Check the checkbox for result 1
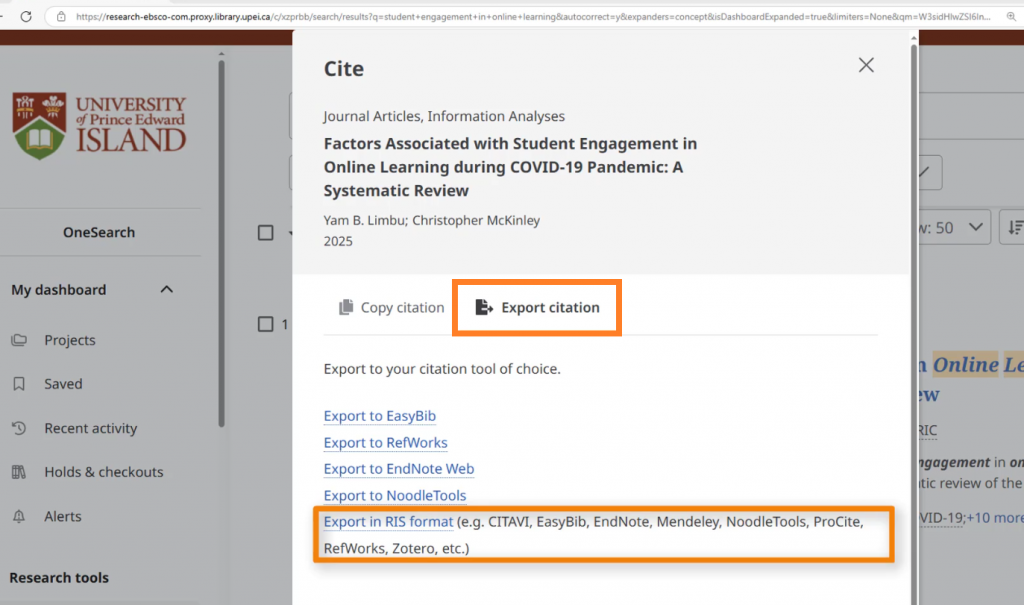 coord(266,324)
